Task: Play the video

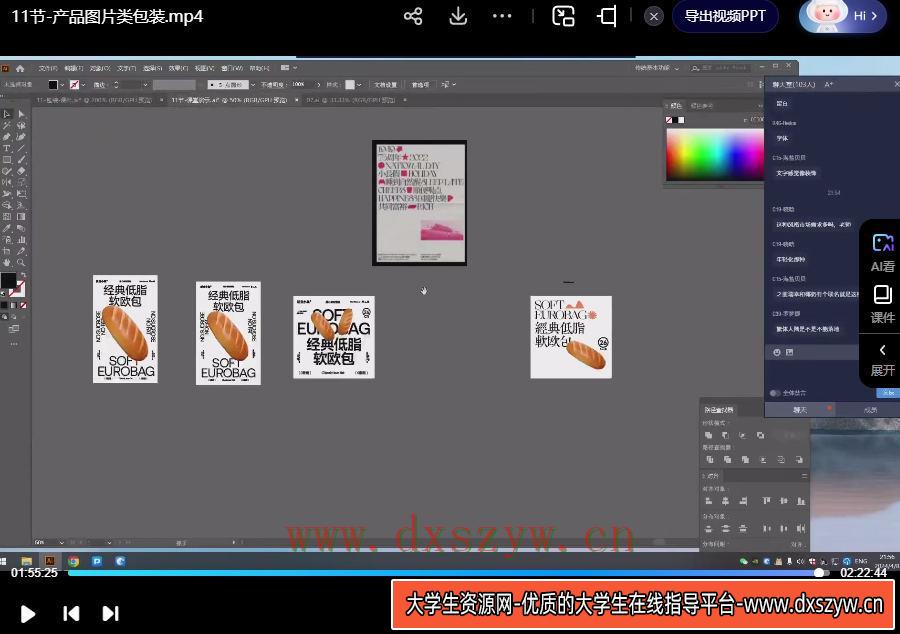Action: [27, 614]
